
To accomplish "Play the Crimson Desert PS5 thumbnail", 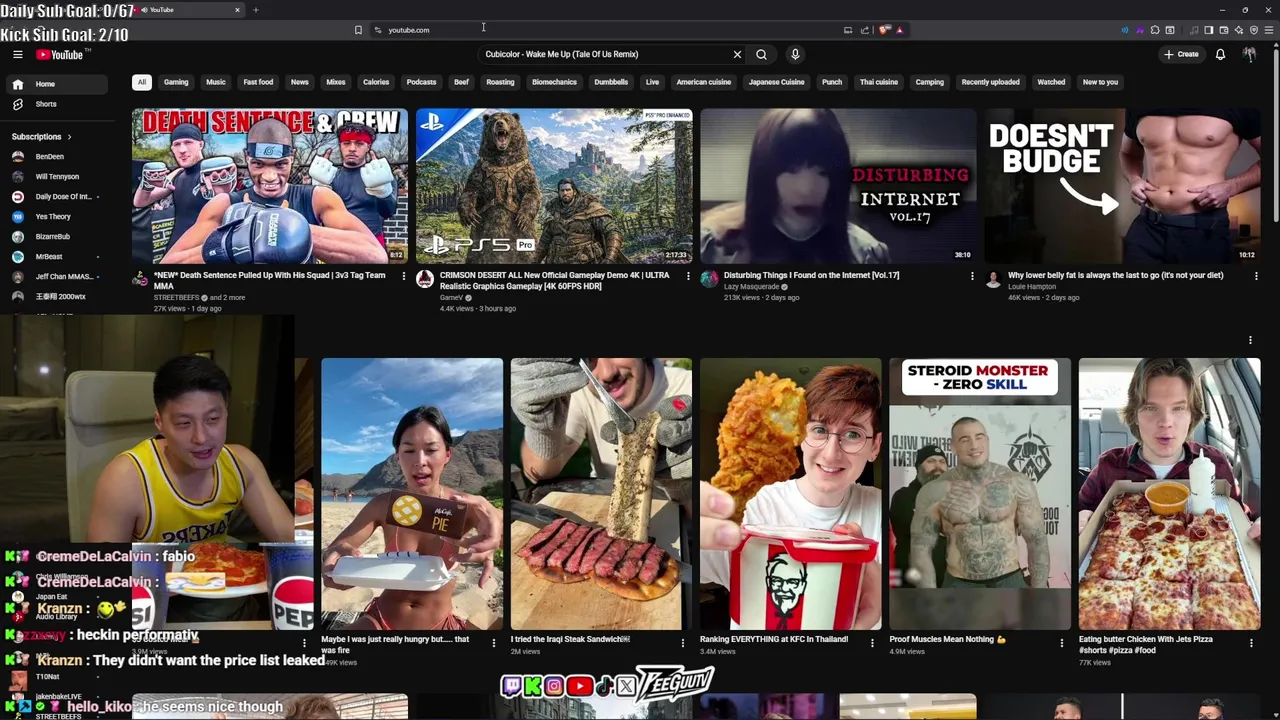I will coord(554,186).
